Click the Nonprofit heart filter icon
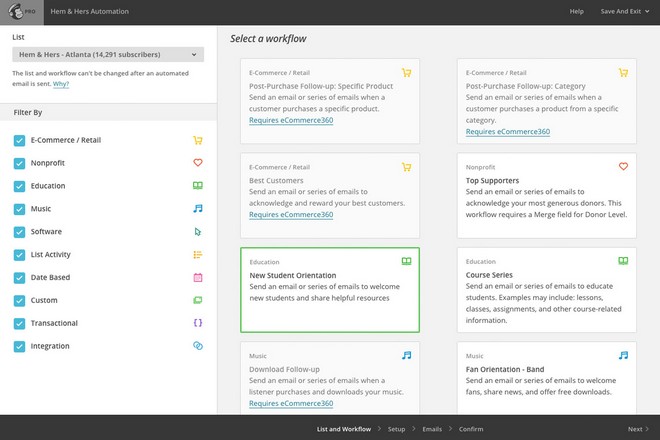The width and height of the screenshot is (660, 440). pyautogui.click(x=198, y=163)
